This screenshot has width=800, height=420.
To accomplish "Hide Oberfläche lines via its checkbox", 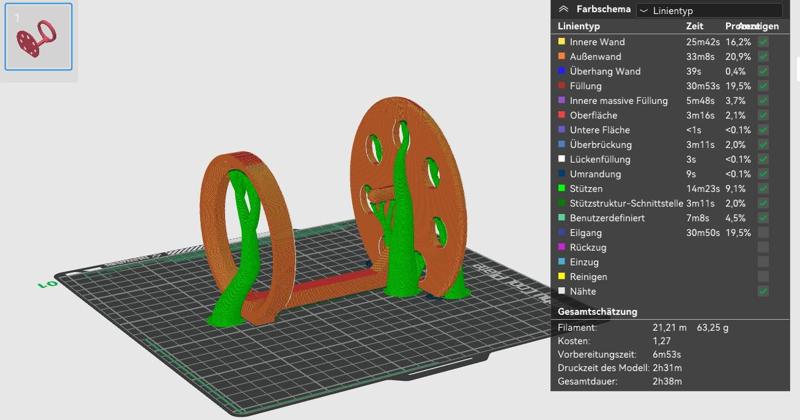I will tap(763, 115).
